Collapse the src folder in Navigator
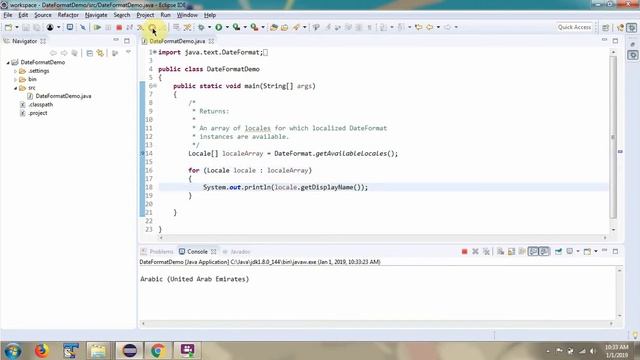Image resolution: width=640 pixels, height=360 pixels. [16, 88]
